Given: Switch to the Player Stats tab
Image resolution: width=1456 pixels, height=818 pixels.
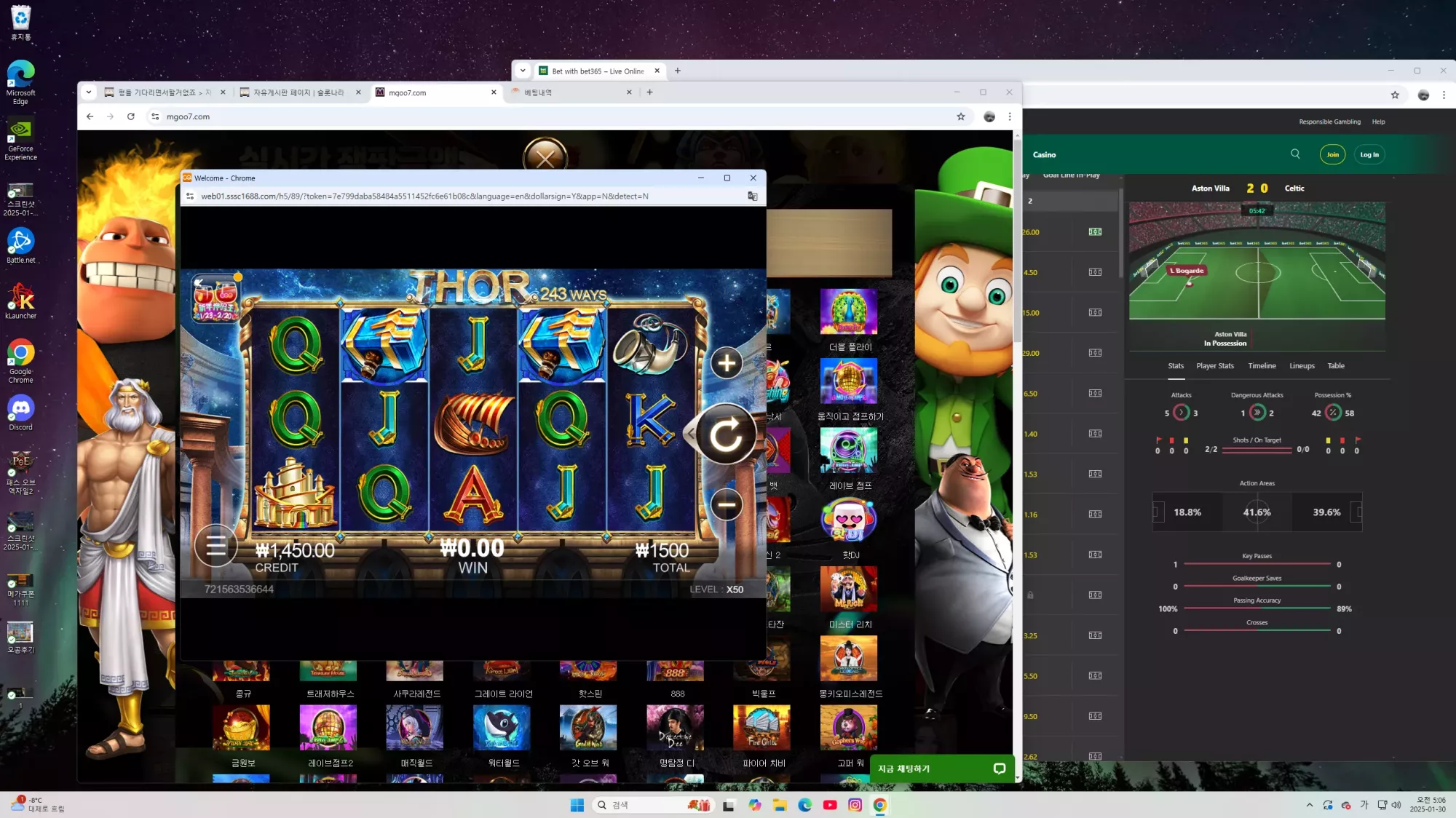Looking at the screenshot, I should [1215, 366].
